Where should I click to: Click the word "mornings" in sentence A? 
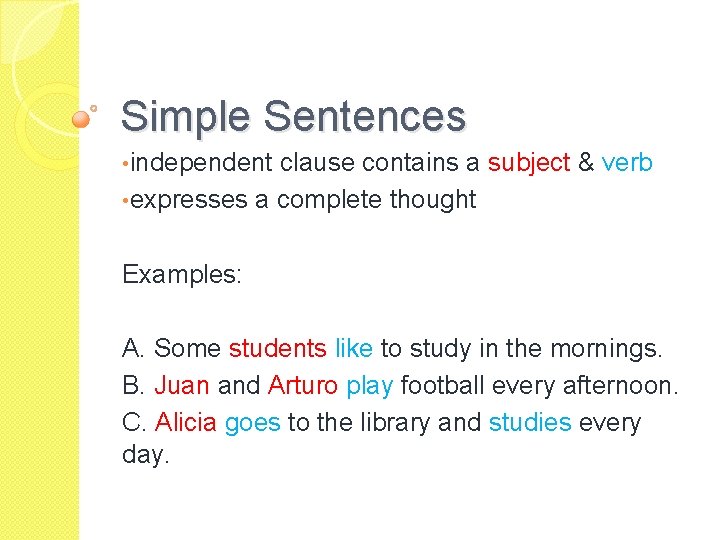[x=603, y=348]
